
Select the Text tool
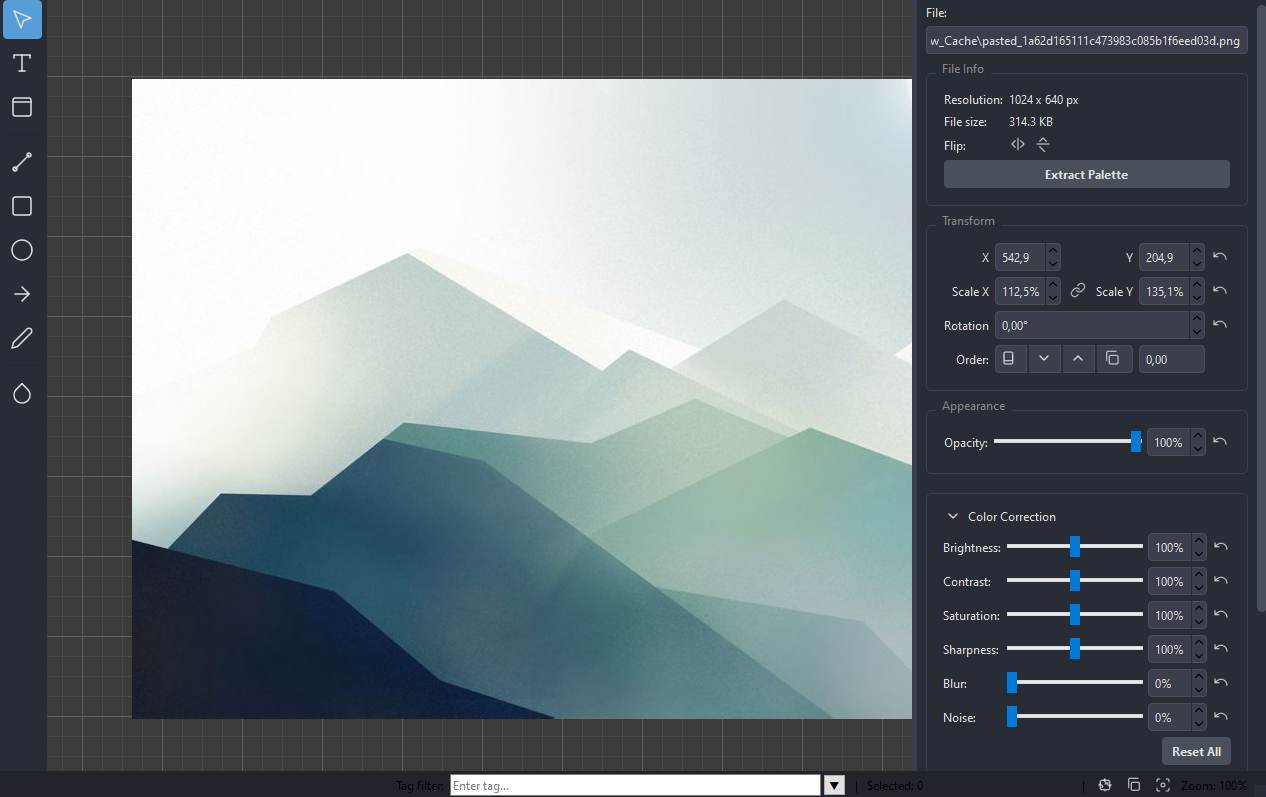pos(22,64)
